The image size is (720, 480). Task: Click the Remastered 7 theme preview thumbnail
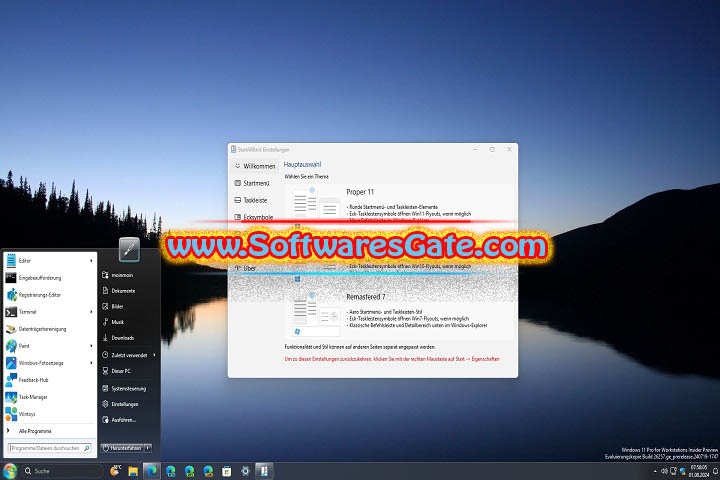(316, 314)
